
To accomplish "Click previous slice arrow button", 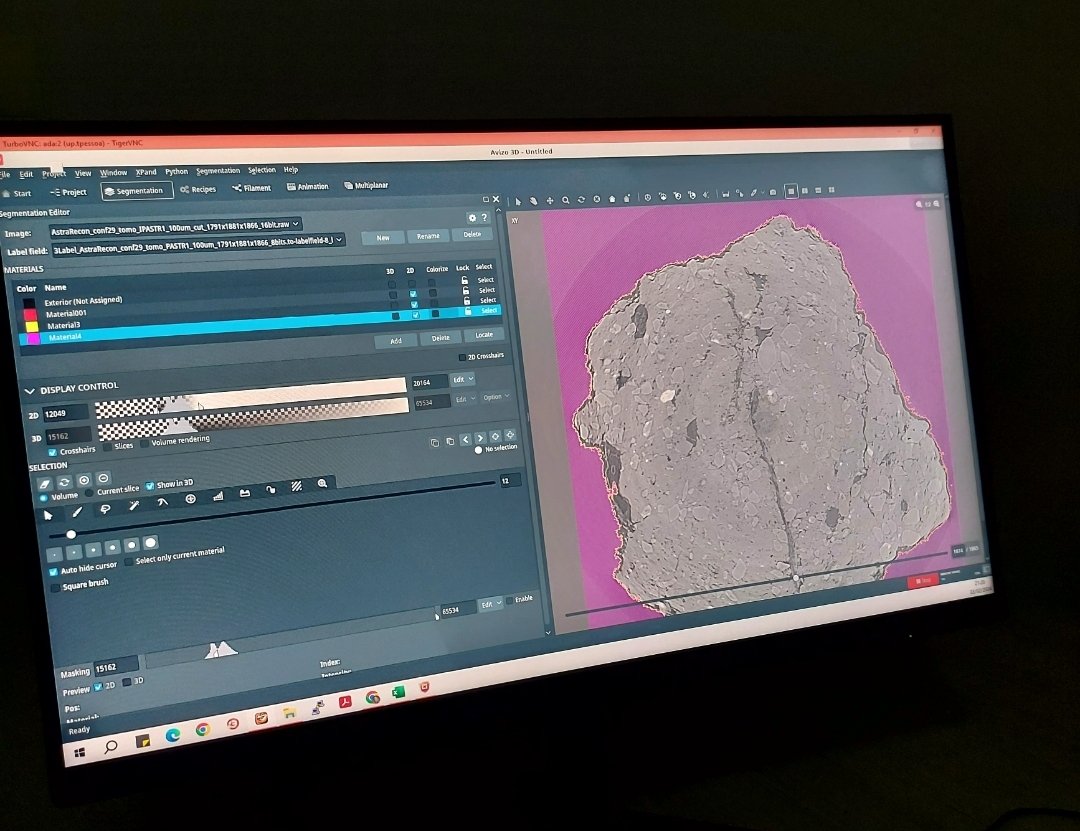I will pyautogui.click(x=465, y=439).
